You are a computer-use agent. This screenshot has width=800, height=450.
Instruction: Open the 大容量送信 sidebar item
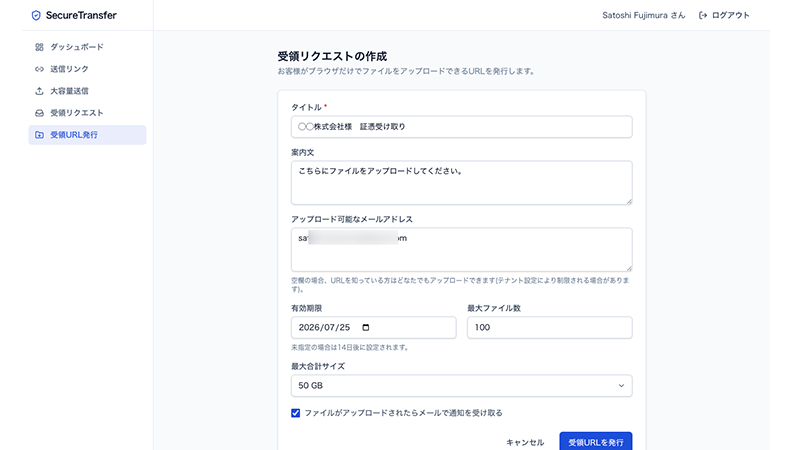coord(87,91)
